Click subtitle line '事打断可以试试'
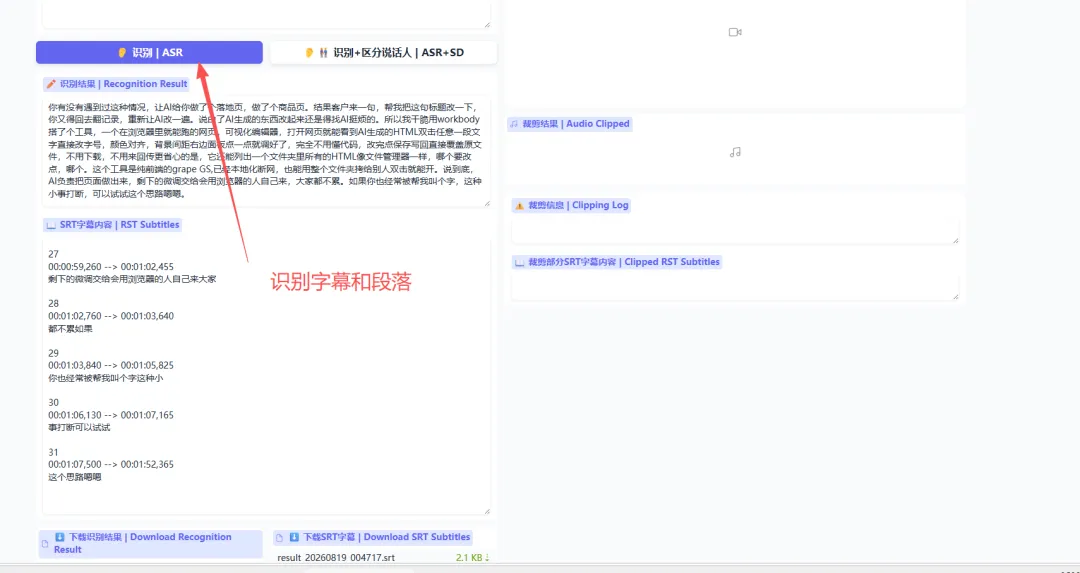 pos(79,428)
